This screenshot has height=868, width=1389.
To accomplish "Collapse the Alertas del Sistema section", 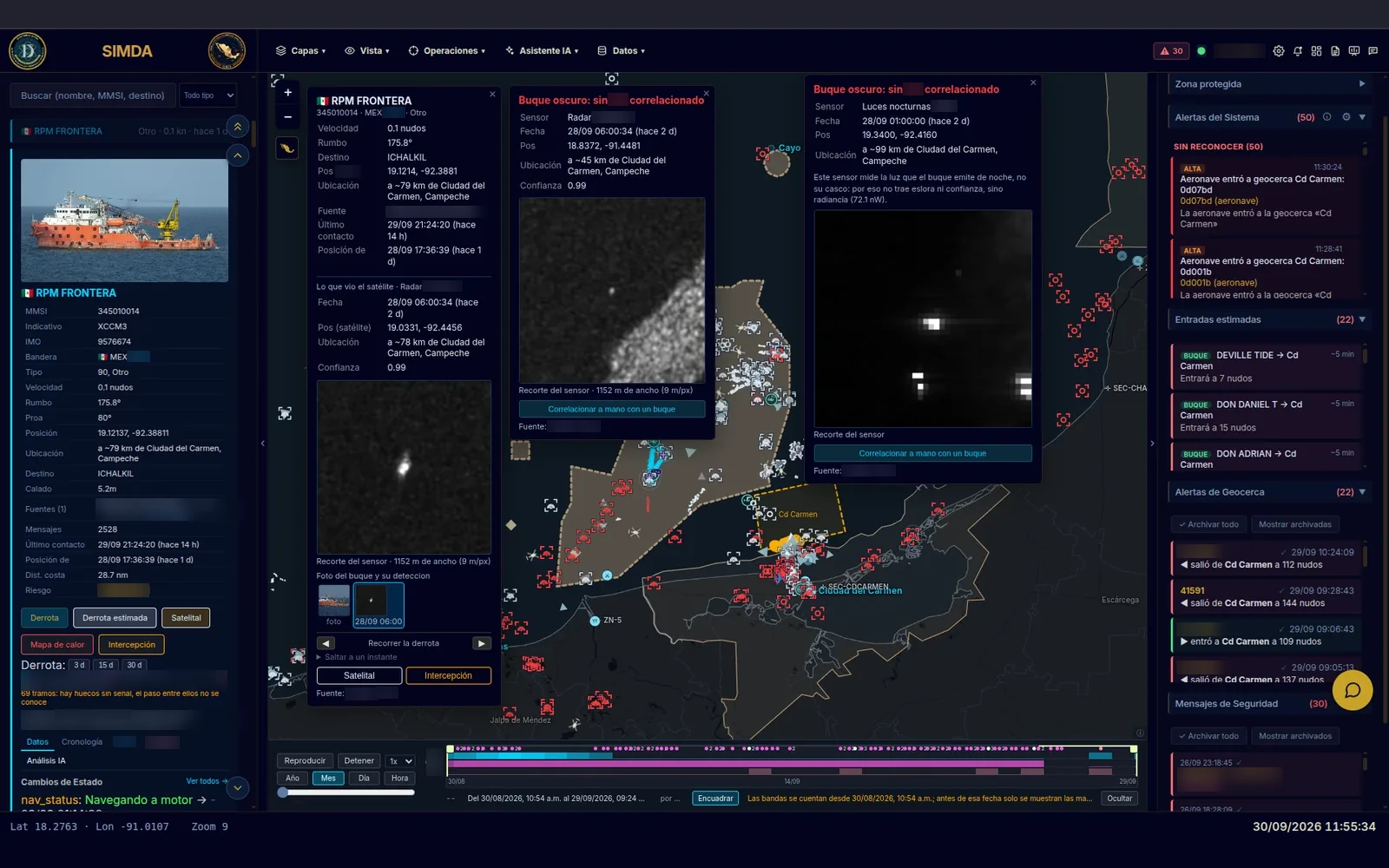I will 1362,117.
